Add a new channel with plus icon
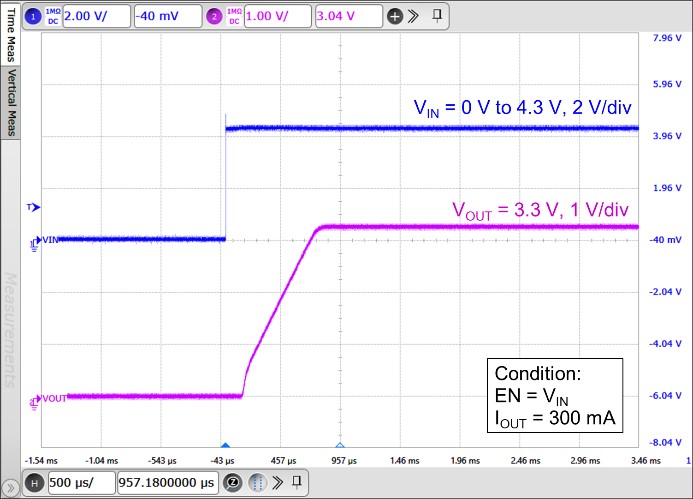 395,16
